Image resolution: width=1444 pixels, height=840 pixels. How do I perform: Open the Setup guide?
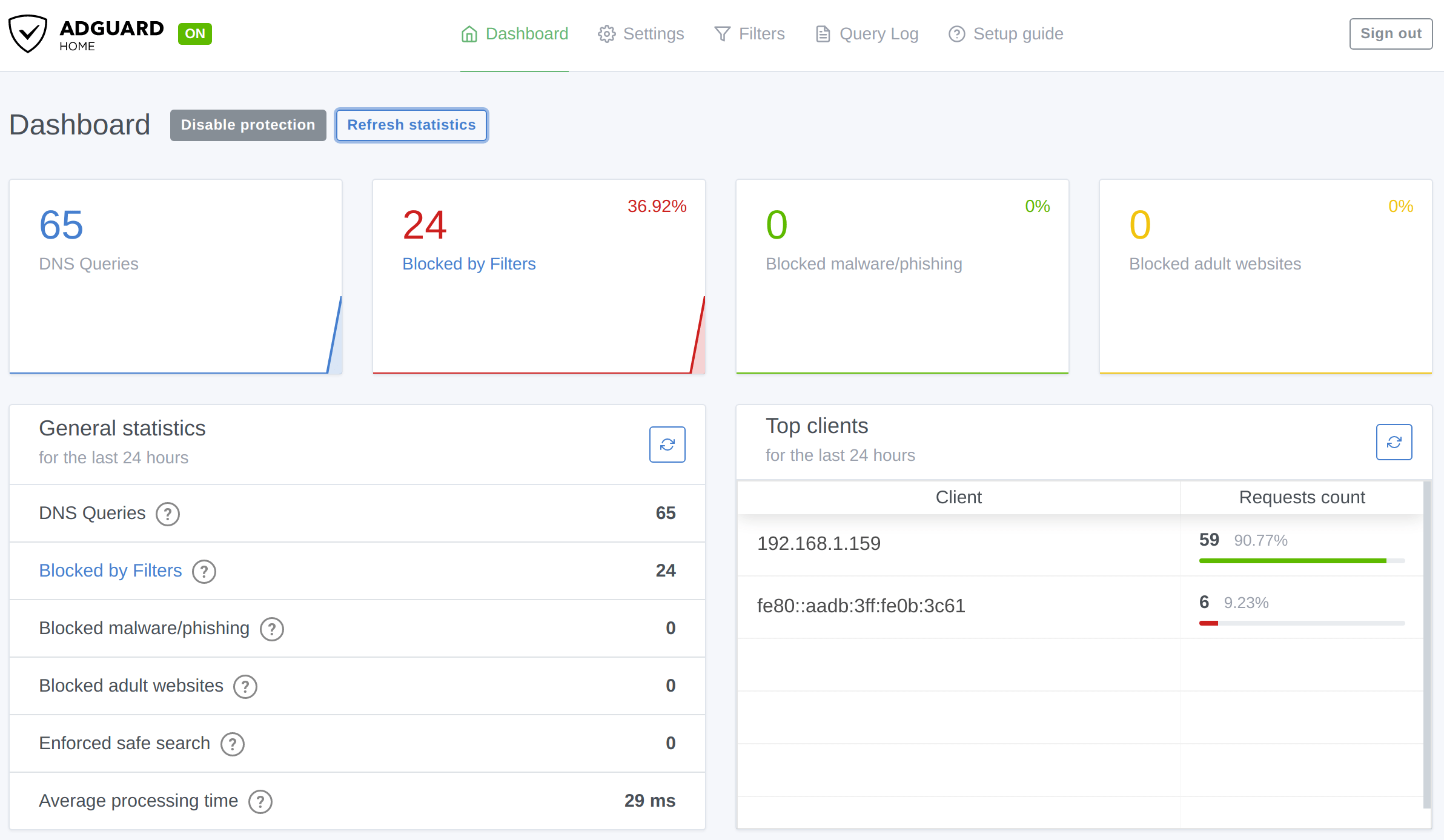[1005, 34]
